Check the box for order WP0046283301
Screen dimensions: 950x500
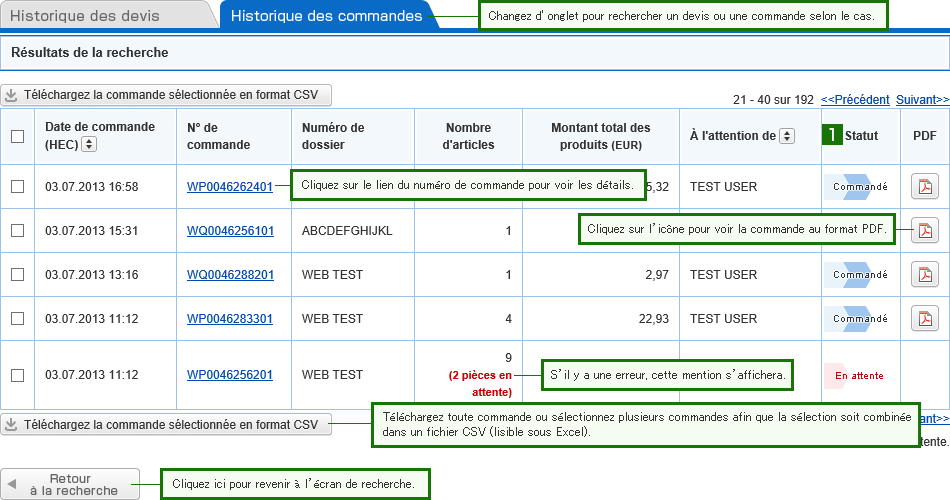coord(18,318)
